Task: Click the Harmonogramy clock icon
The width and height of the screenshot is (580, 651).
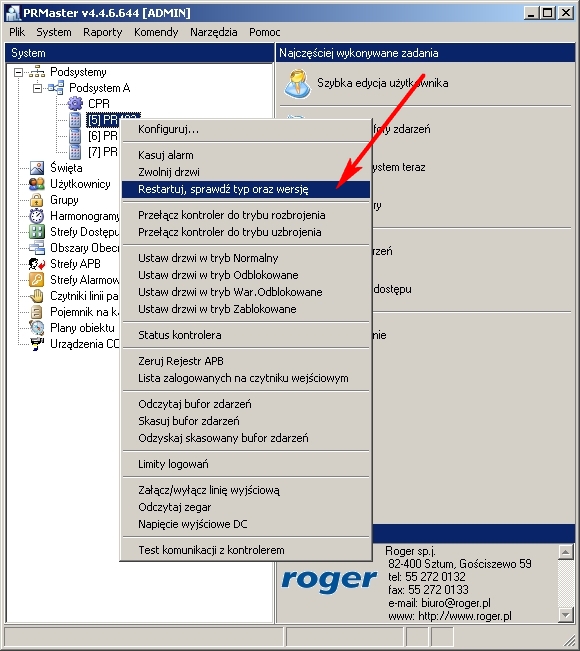Action: pyautogui.click(x=37, y=216)
